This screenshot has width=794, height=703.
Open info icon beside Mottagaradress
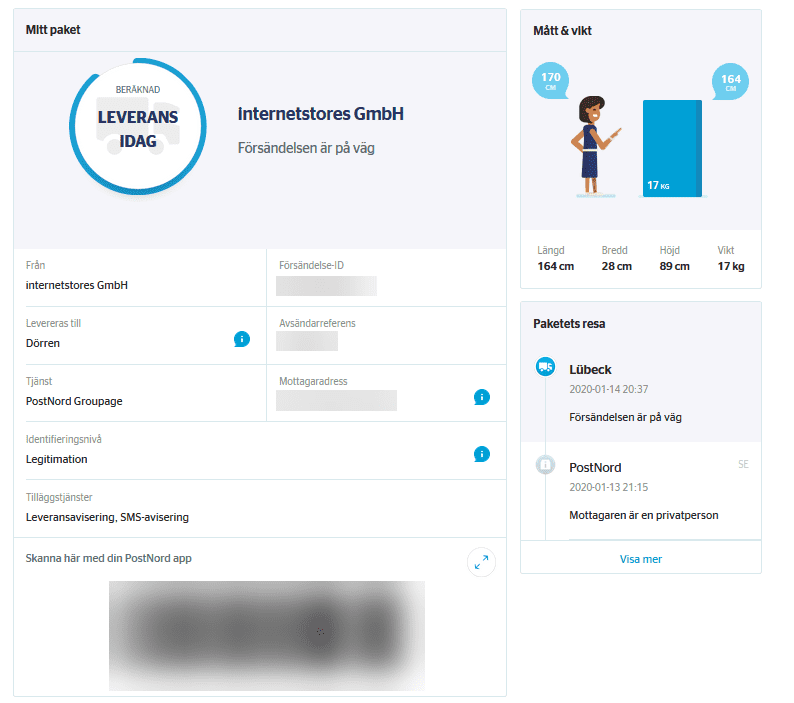coord(482,397)
